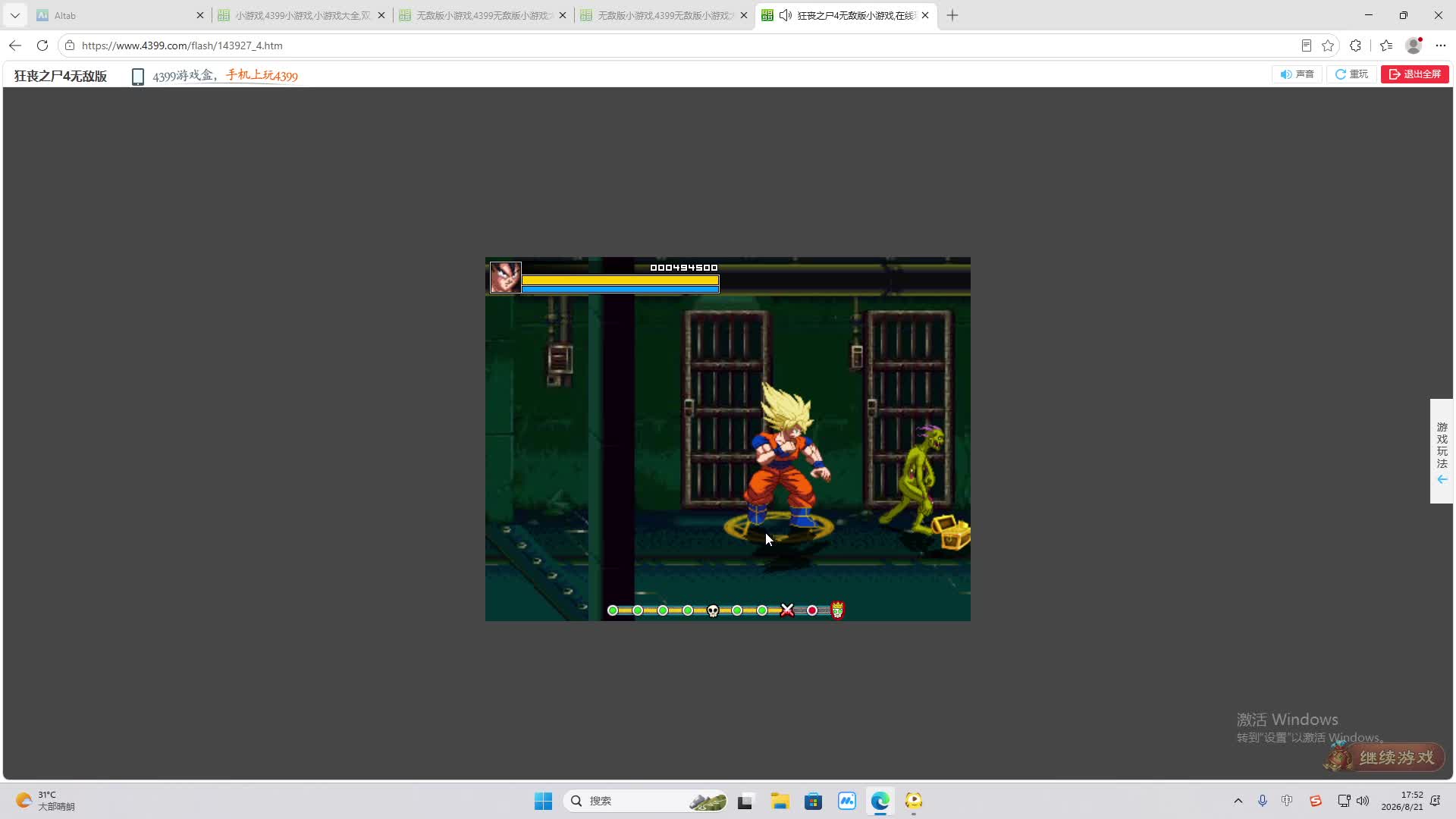Switch to 小游戏,4399小游戏大全 tab
This screenshot has width=1456, height=819.
302,15
